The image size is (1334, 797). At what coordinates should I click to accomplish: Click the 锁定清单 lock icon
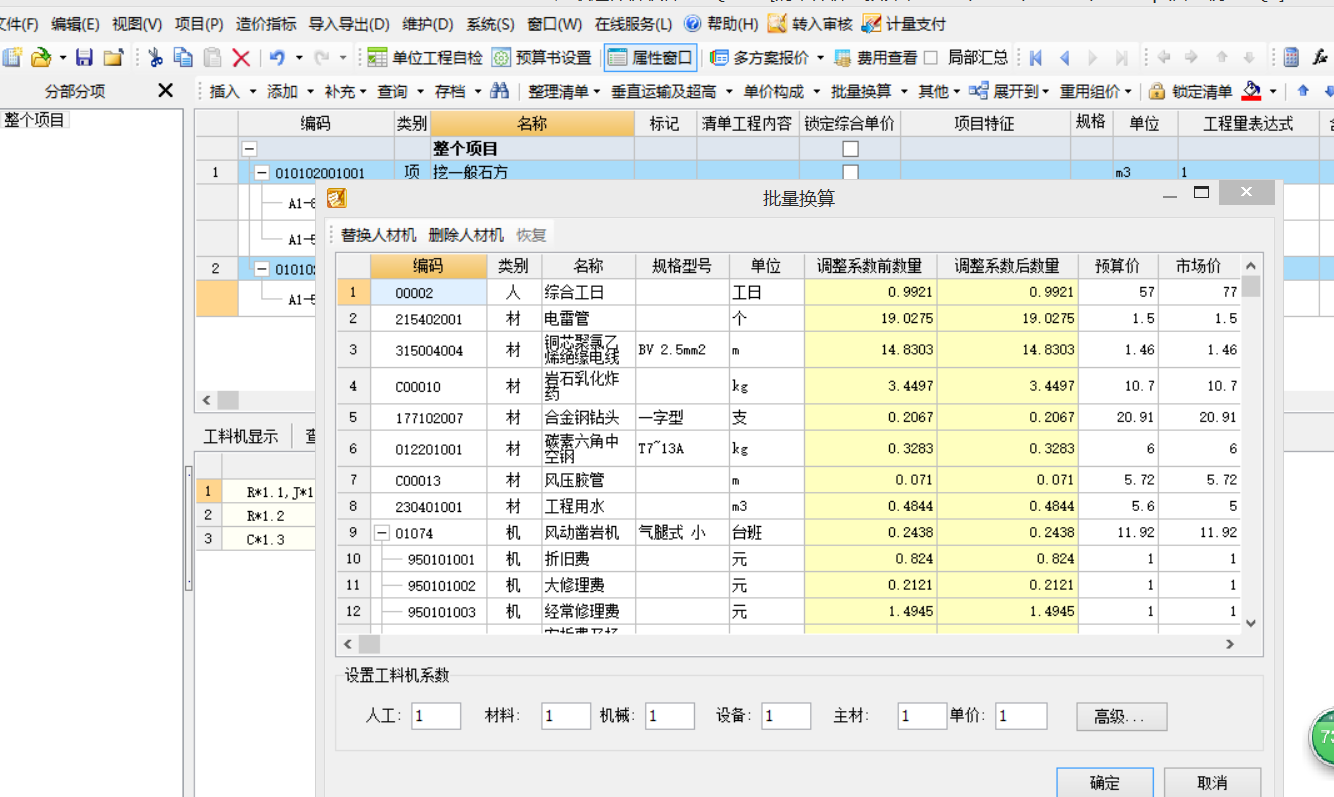(x=1157, y=91)
